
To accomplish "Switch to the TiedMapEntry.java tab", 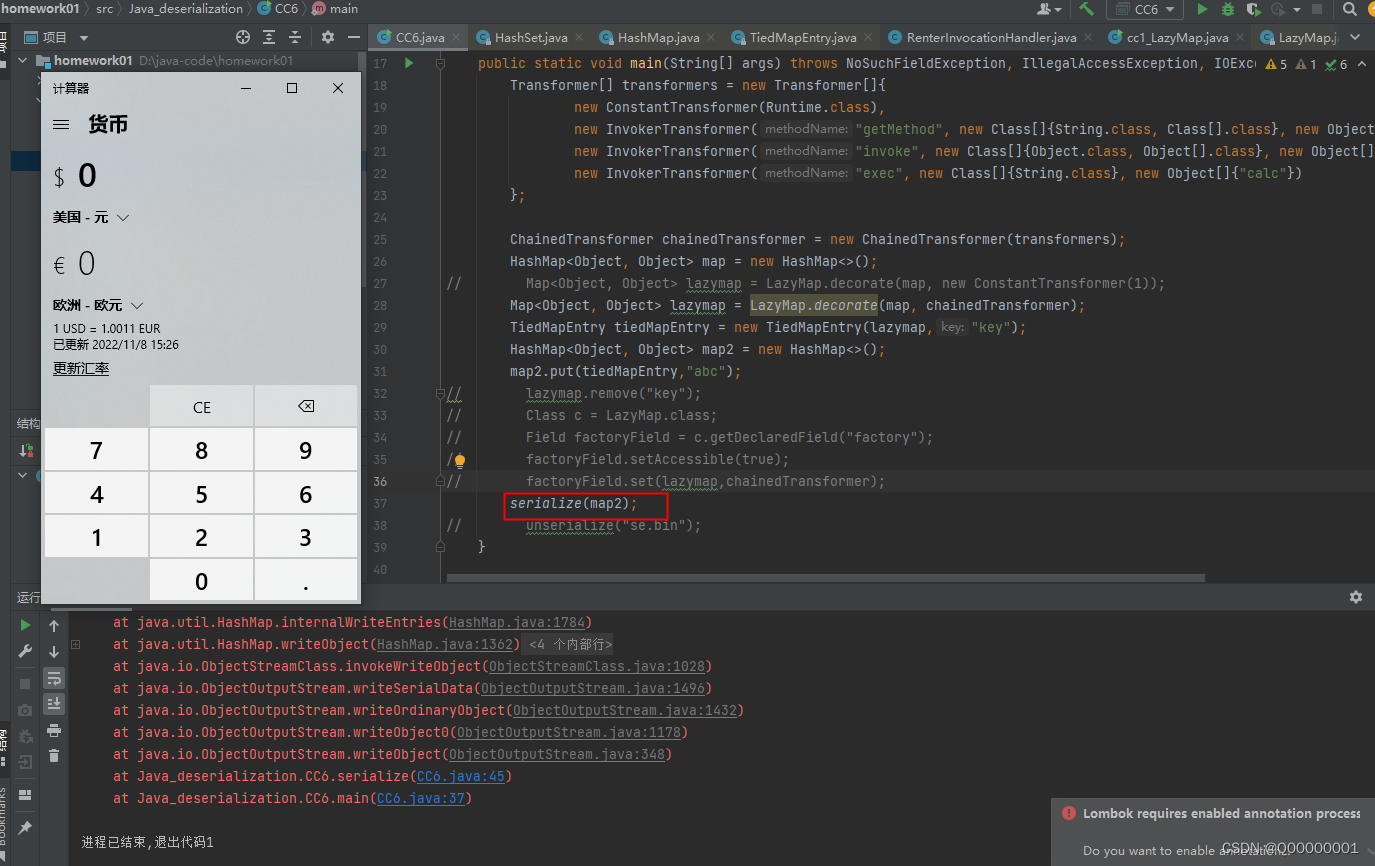I will tap(804, 37).
